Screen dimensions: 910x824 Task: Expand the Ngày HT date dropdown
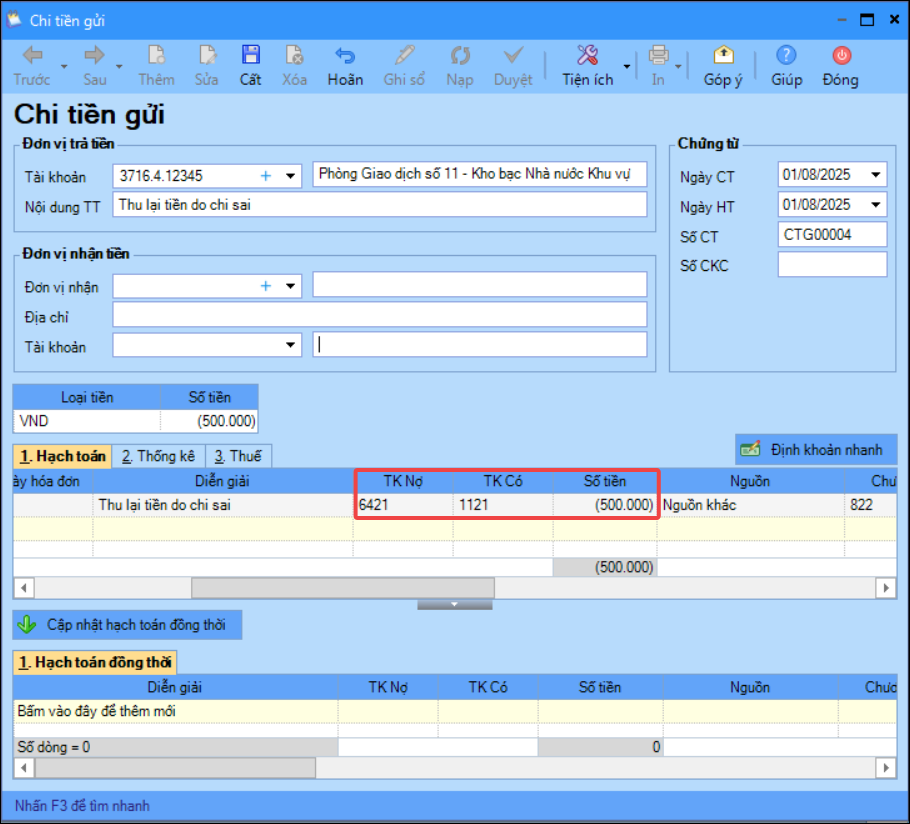(875, 204)
